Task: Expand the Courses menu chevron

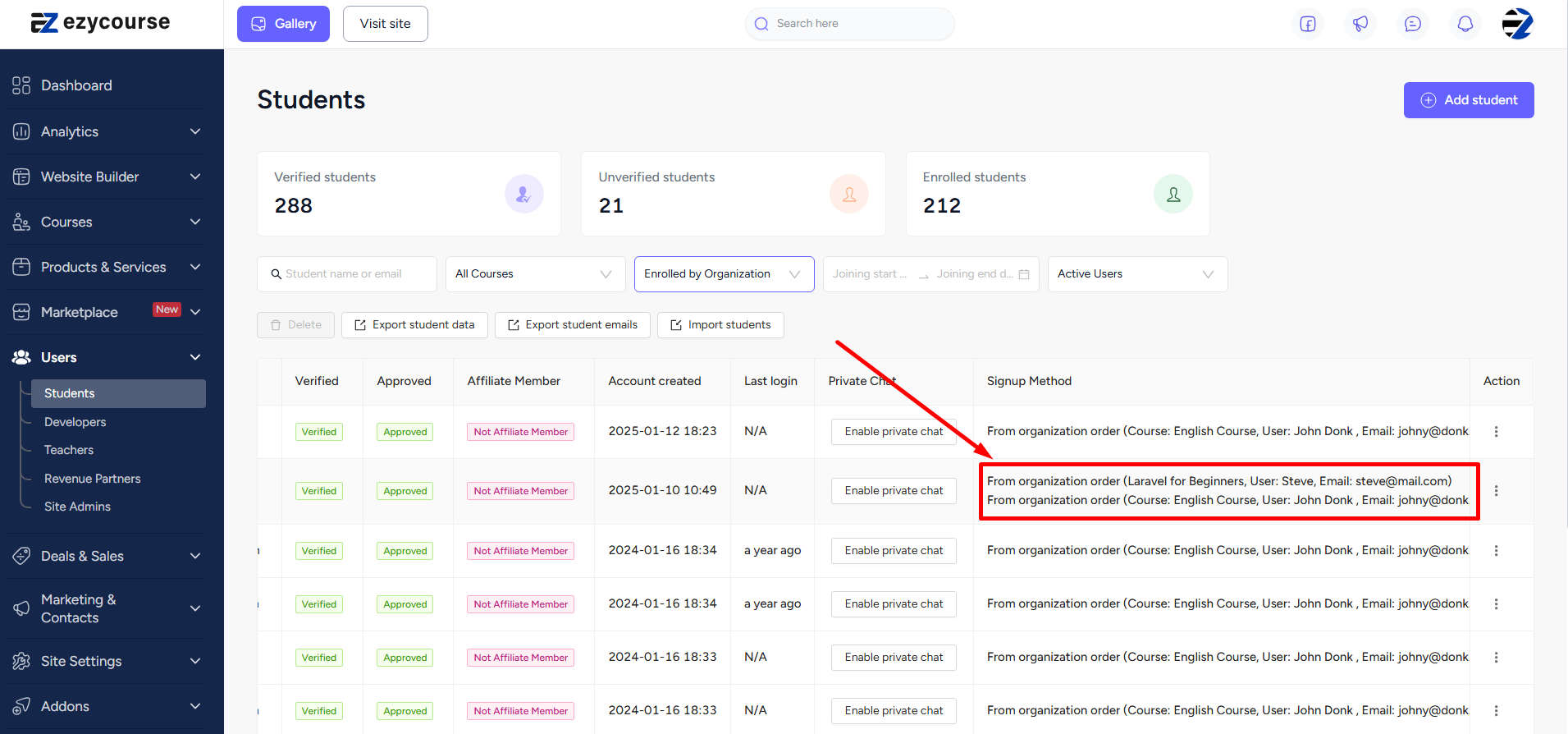Action: click(x=195, y=222)
